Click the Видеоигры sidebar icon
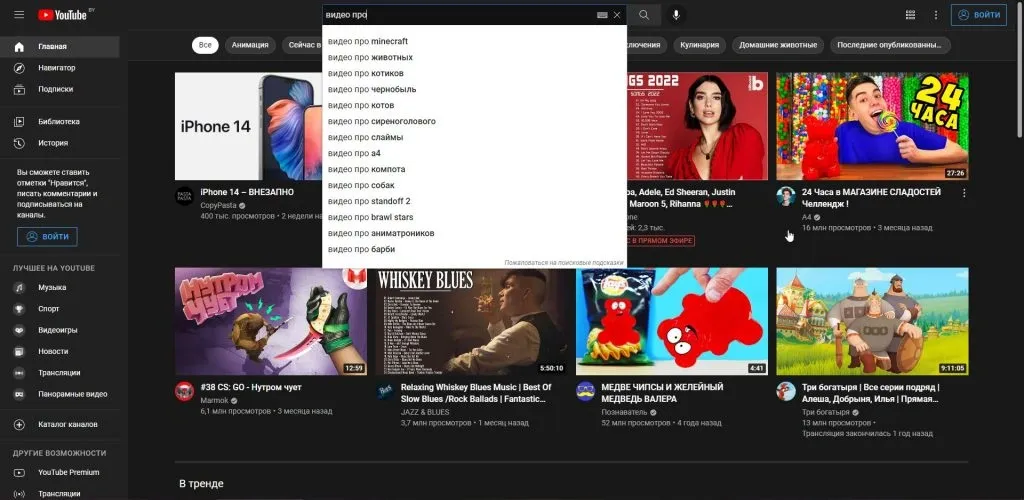This screenshot has height=500, width=1024. coord(20,330)
